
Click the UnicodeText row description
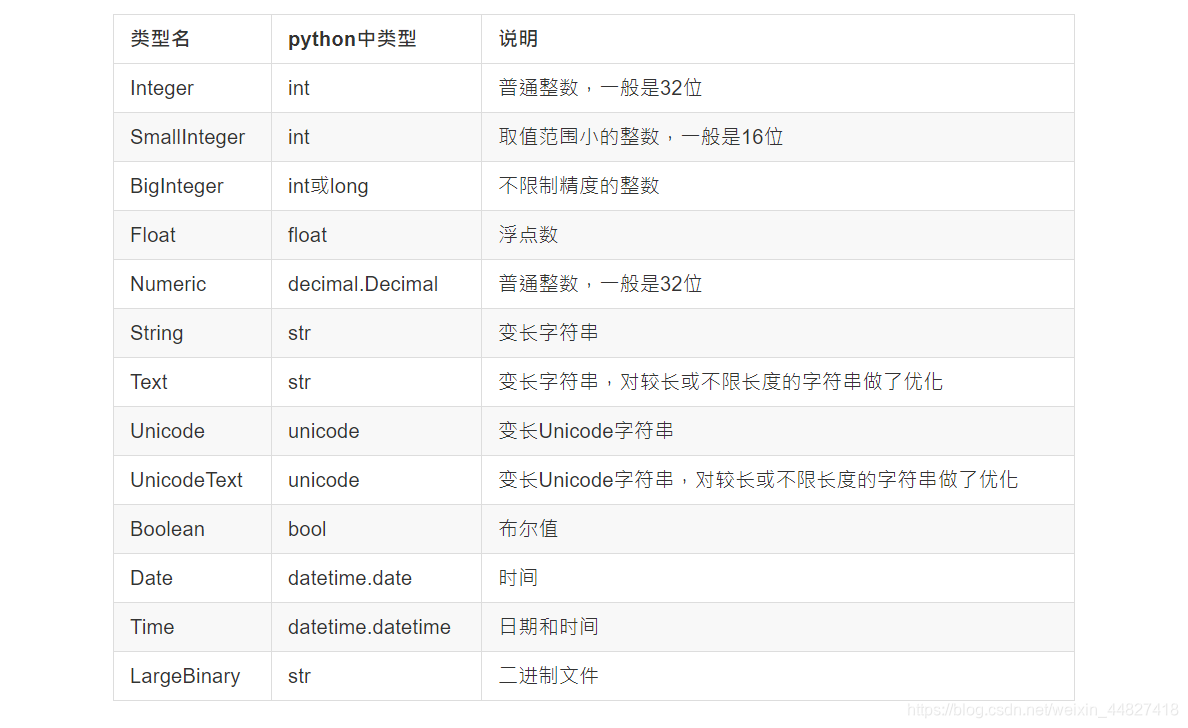tap(758, 480)
